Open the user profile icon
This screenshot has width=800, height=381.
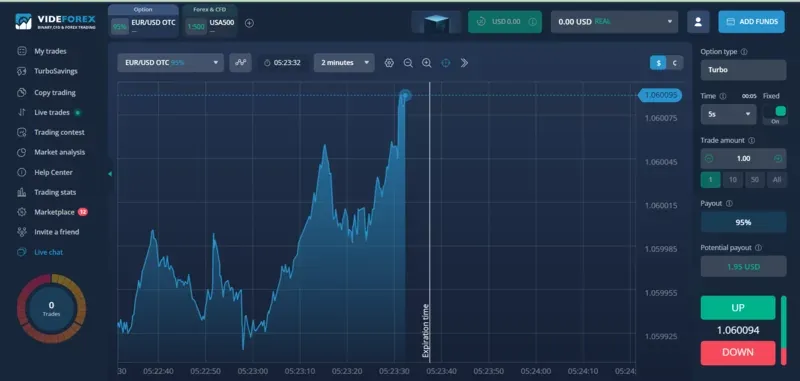pyautogui.click(x=698, y=22)
